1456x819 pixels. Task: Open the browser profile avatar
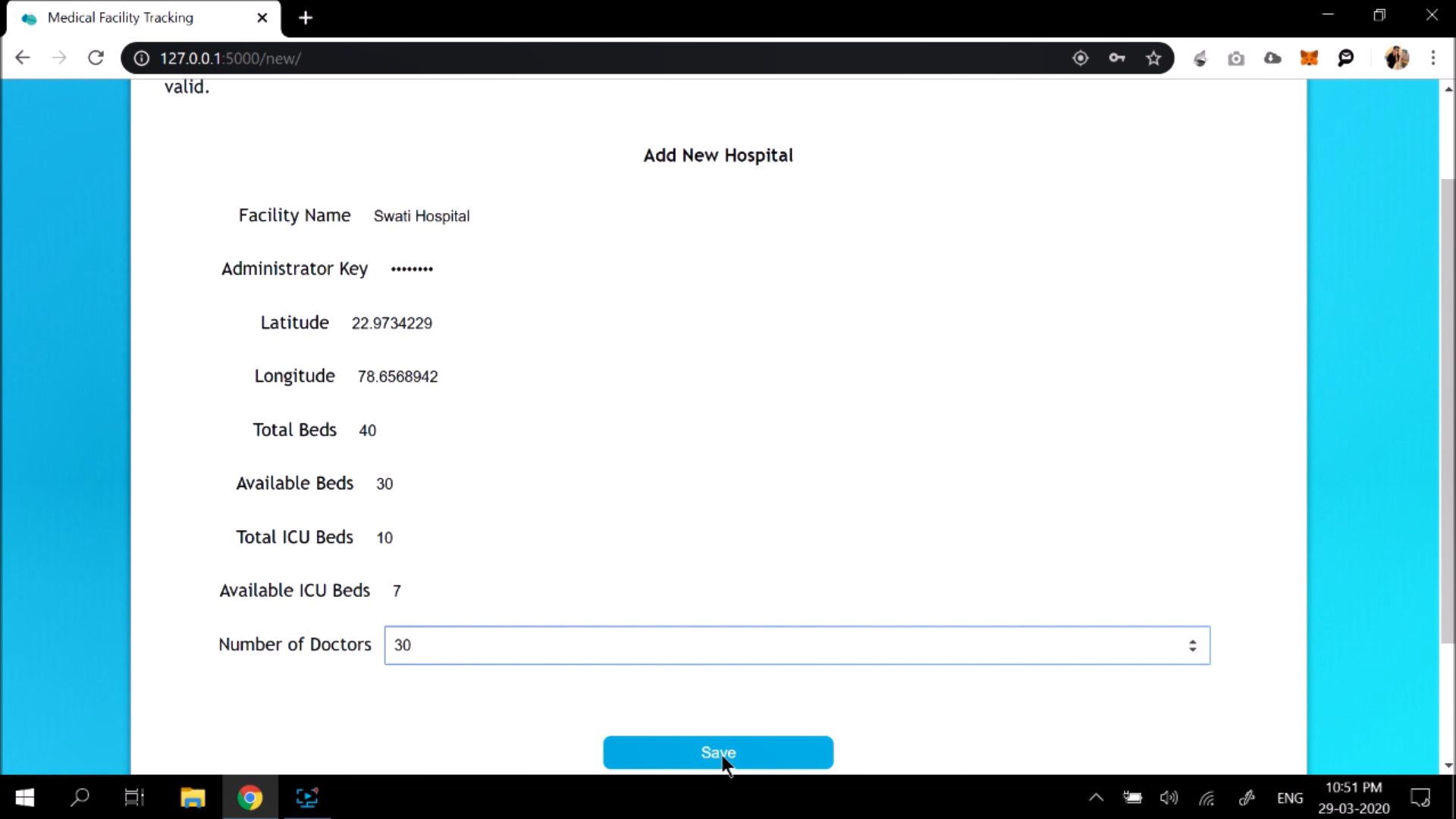[1397, 58]
